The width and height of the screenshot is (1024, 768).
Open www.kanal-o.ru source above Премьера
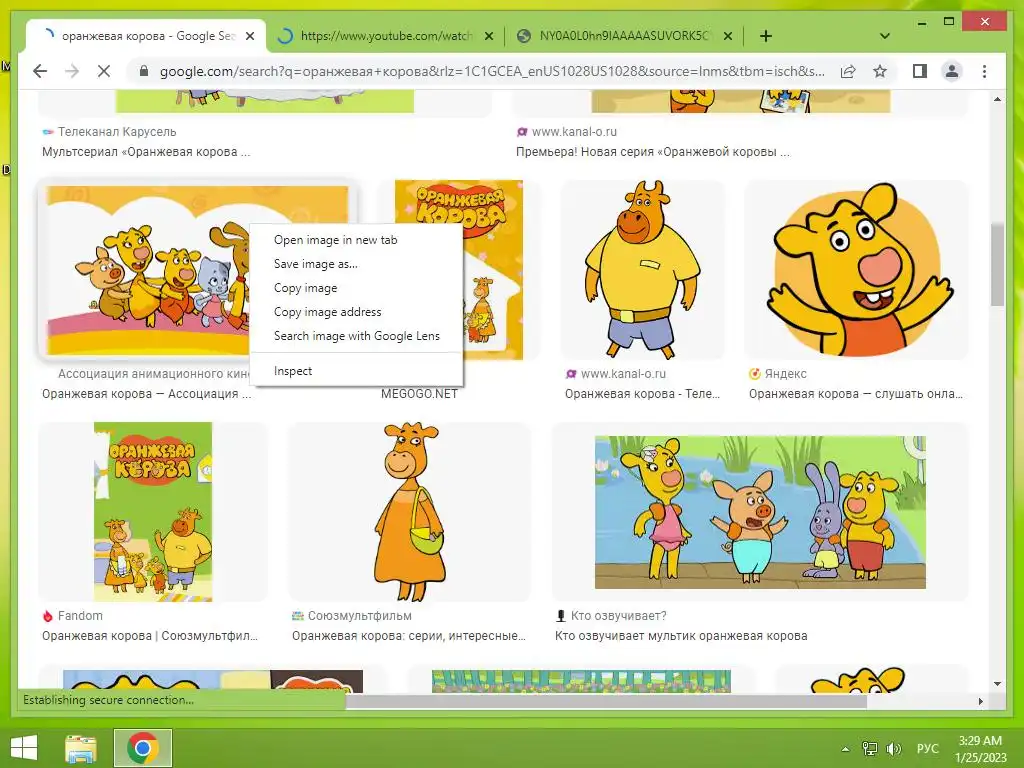pos(573,132)
